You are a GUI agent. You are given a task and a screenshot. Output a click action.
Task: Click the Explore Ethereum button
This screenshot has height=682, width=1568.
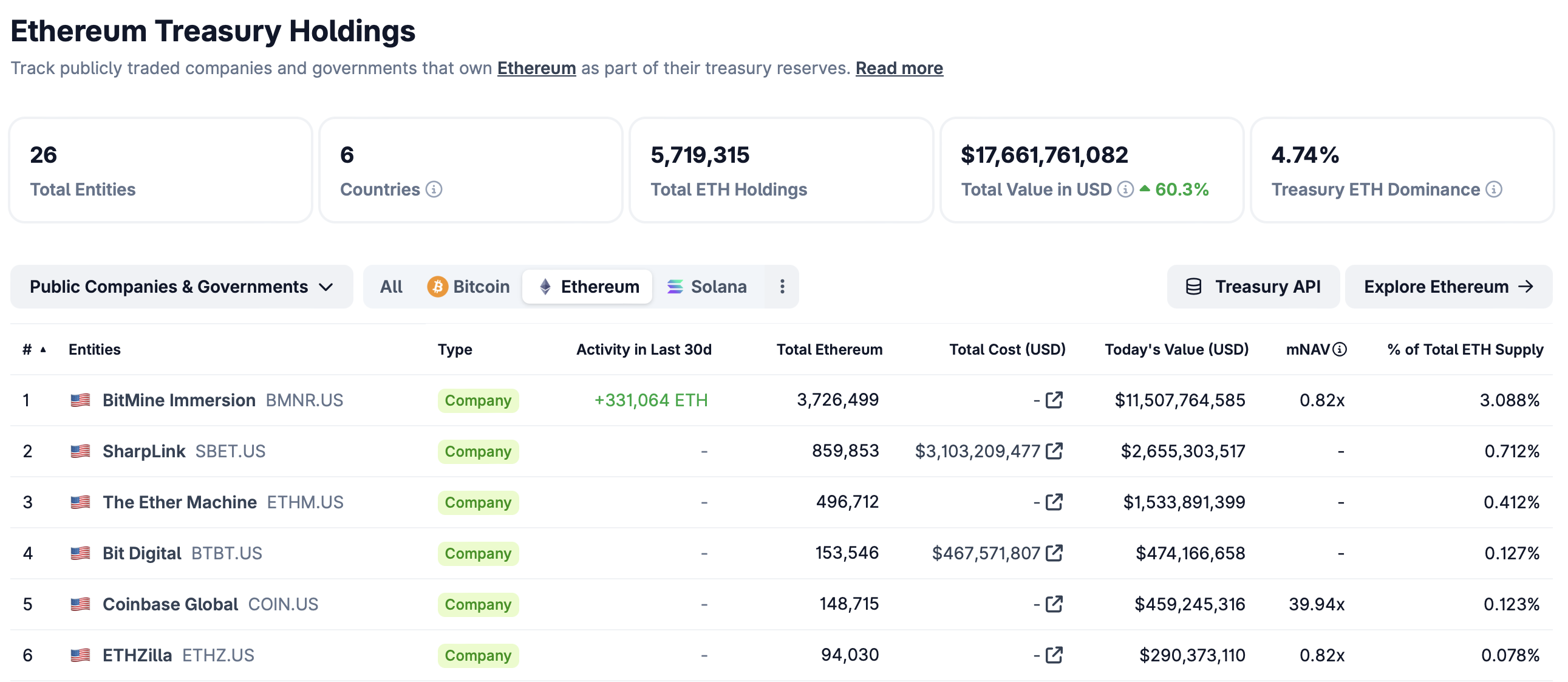pyautogui.click(x=1447, y=286)
